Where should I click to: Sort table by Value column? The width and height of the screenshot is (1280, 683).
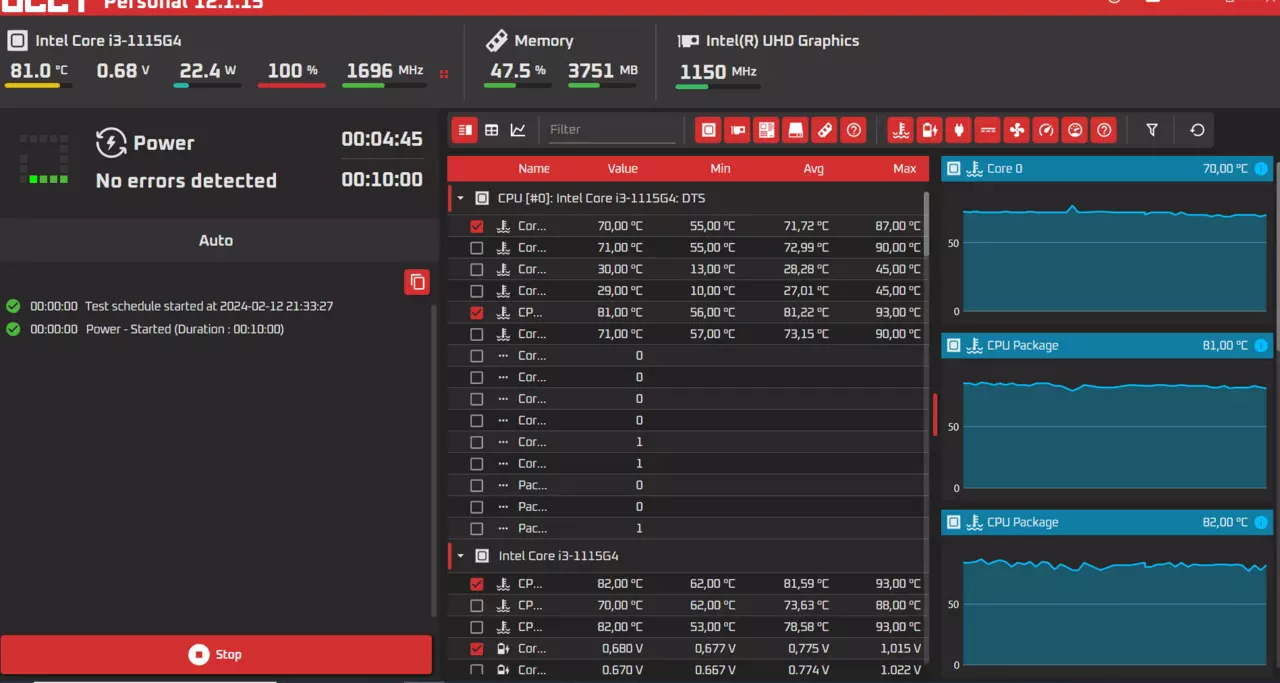622,169
